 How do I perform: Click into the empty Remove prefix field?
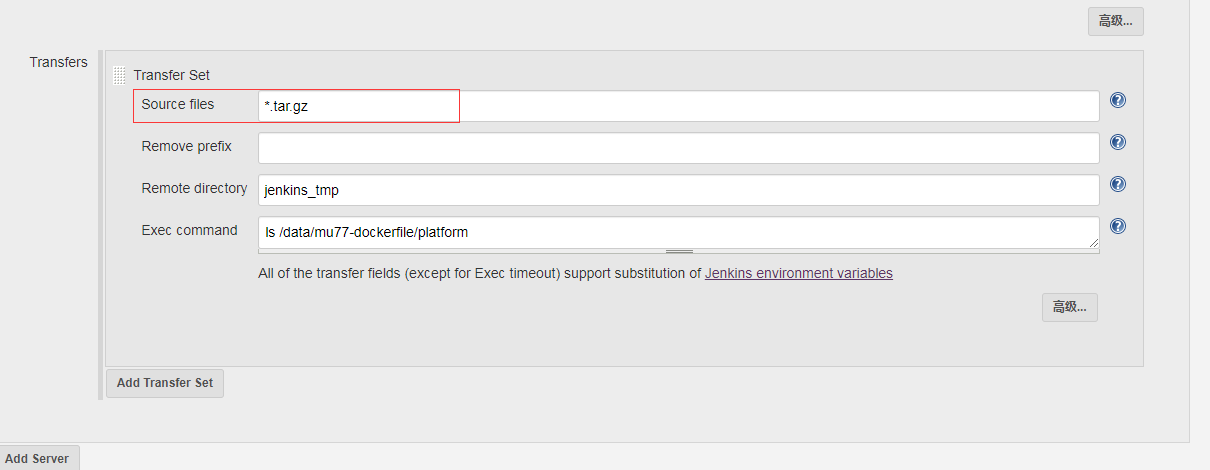(x=678, y=148)
